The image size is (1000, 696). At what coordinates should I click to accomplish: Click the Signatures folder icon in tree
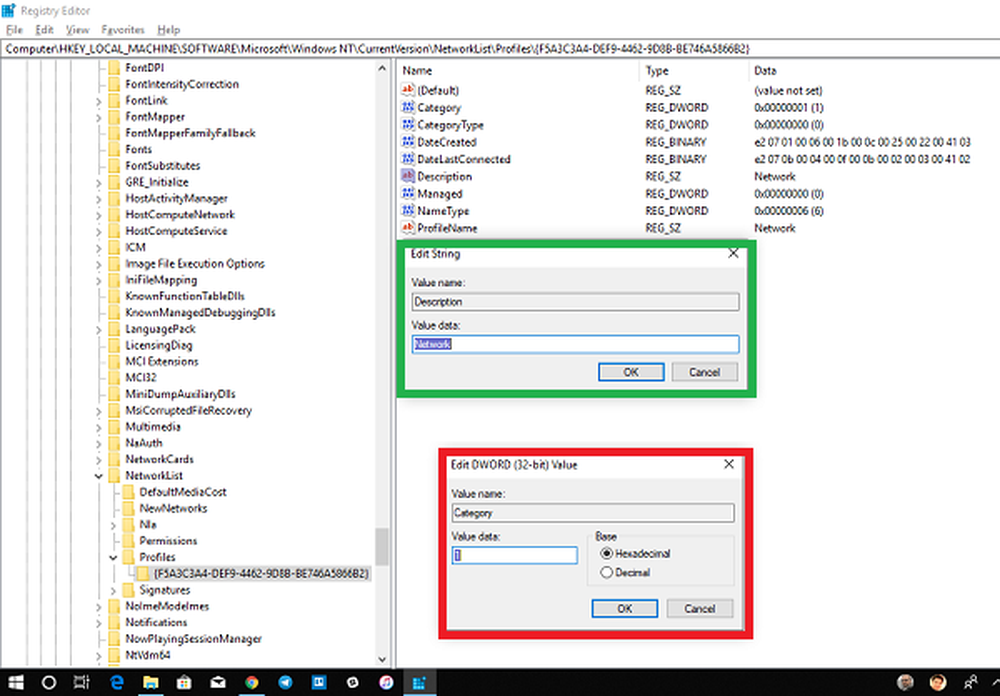click(x=128, y=590)
